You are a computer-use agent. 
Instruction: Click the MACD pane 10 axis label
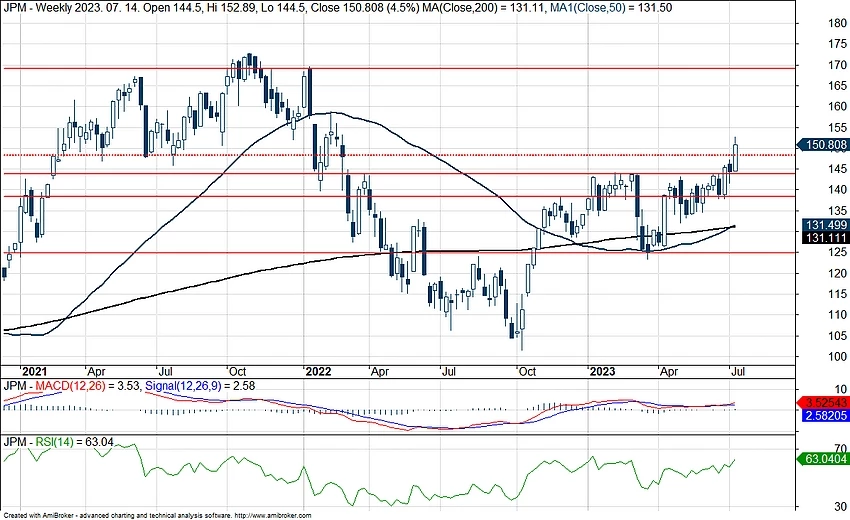point(841,389)
